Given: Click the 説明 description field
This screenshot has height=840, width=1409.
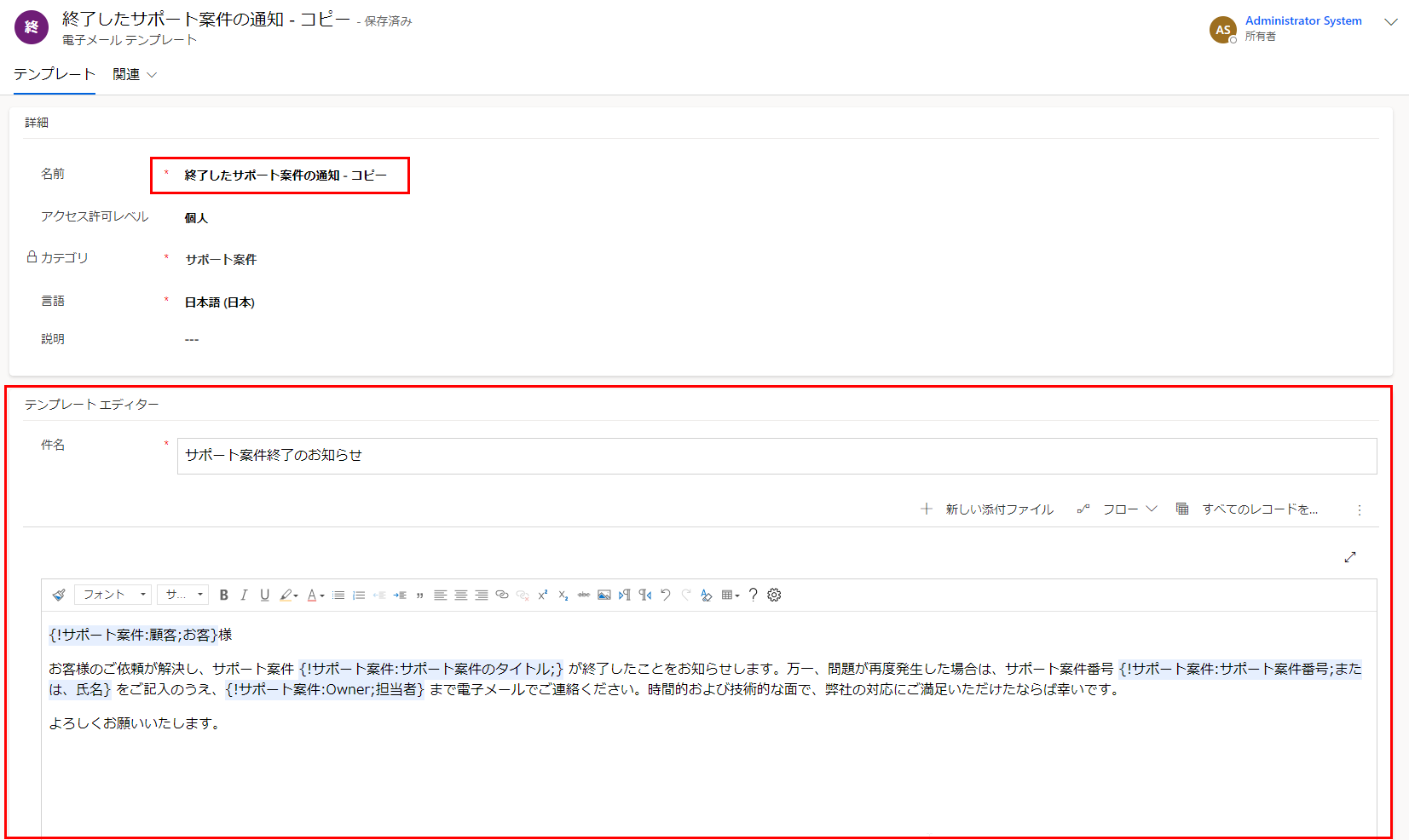Looking at the screenshot, I should tap(192, 340).
